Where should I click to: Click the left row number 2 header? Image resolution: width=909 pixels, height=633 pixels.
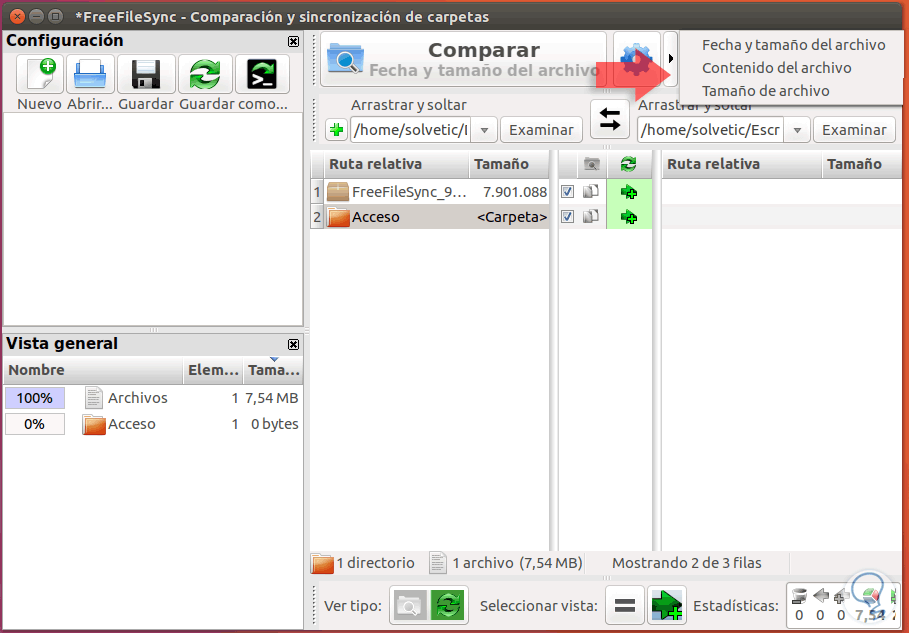pyautogui.click(x=317, y=217)
